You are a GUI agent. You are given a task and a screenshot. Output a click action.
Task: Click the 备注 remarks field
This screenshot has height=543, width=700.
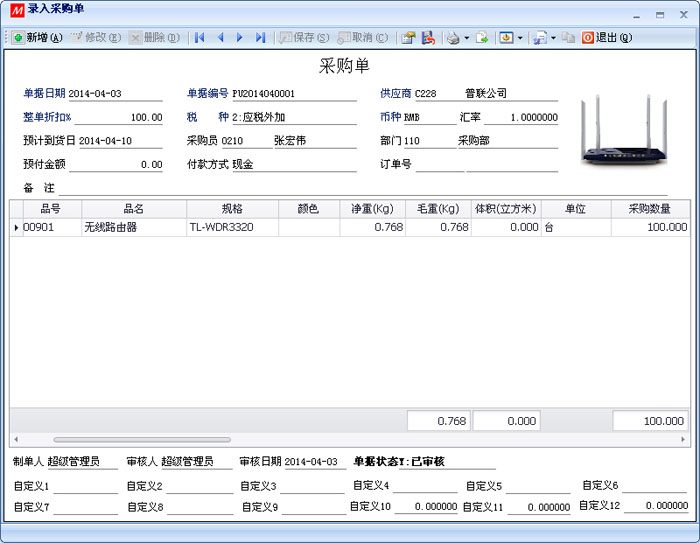(363, 188)
